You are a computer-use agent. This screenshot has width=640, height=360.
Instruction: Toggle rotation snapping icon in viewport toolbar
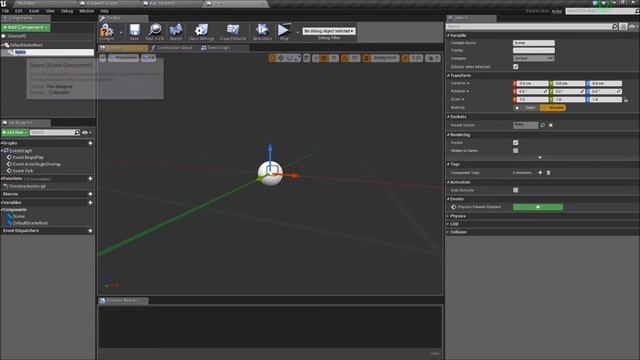[345, 58]
